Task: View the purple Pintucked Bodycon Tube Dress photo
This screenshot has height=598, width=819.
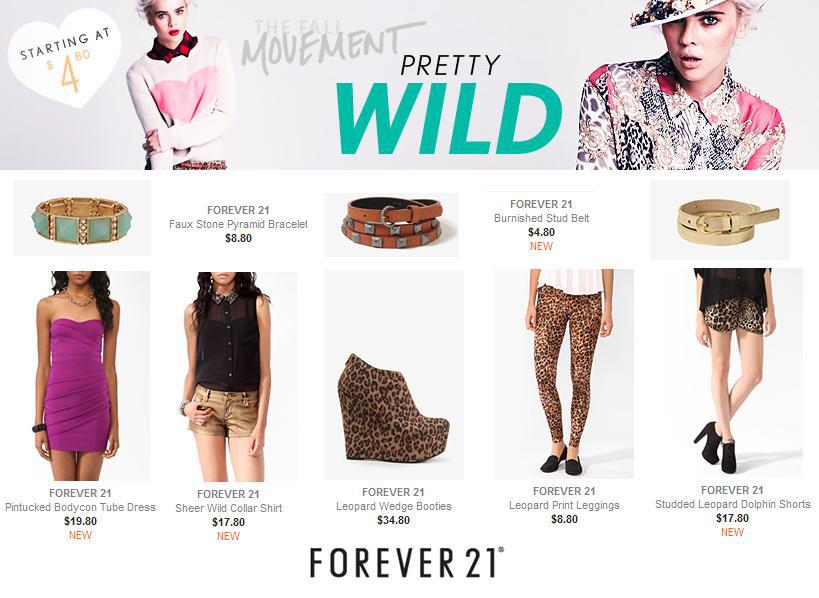Action: [x=80, y=376]
